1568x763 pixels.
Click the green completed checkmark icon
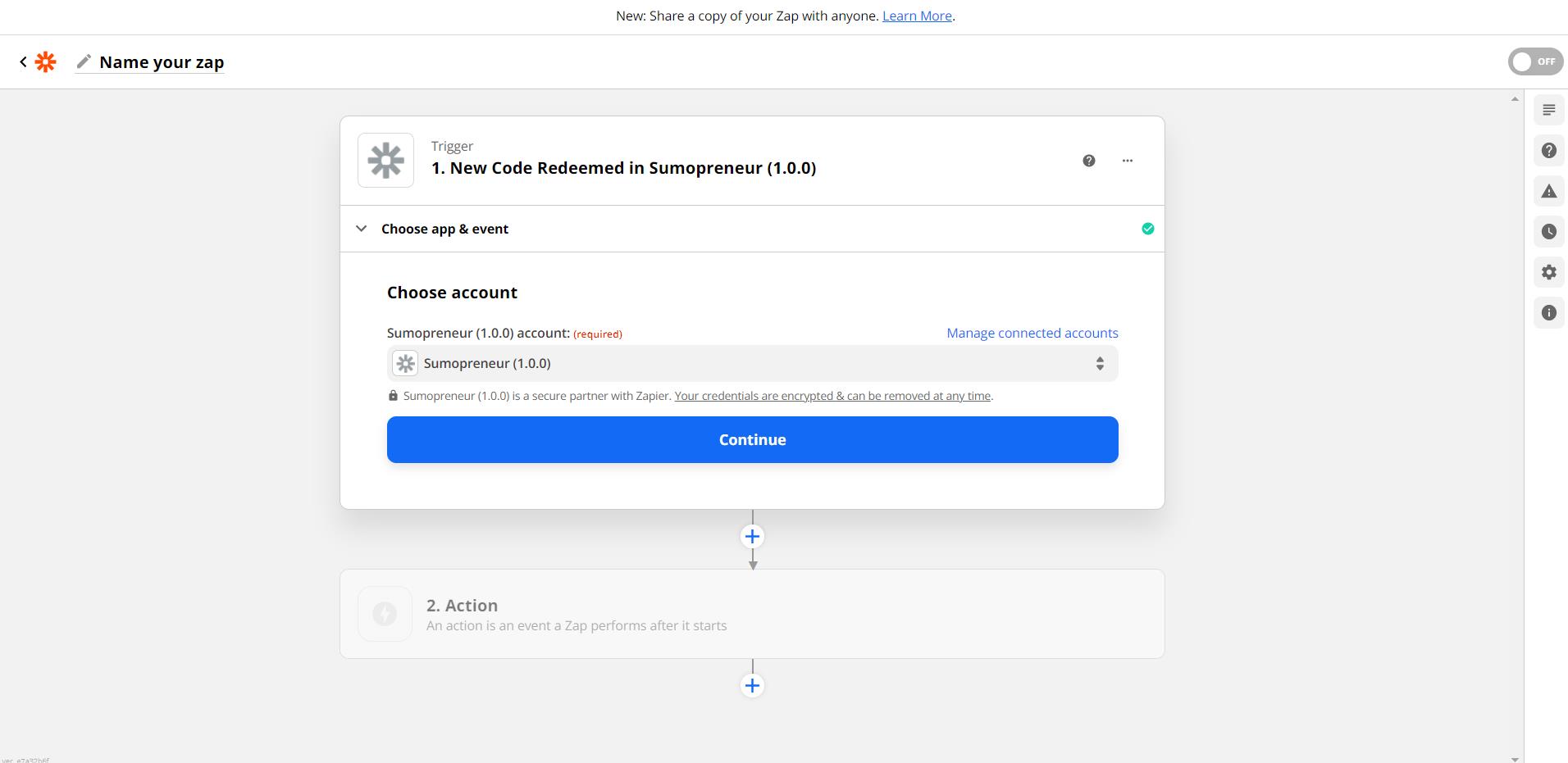click(1147, 229)
